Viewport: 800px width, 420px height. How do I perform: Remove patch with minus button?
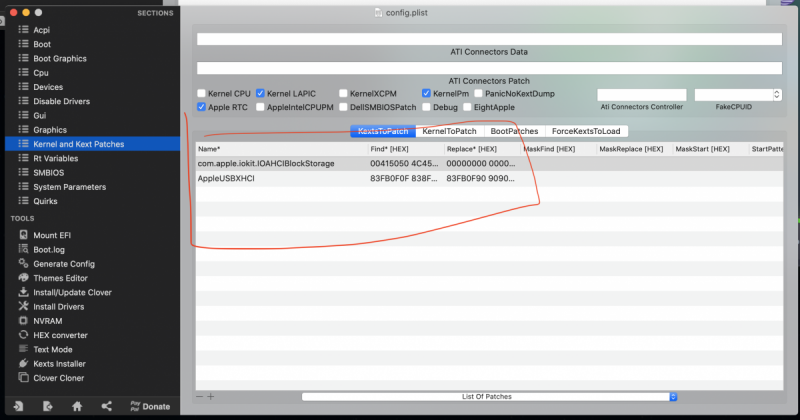(x=199, y=397)
